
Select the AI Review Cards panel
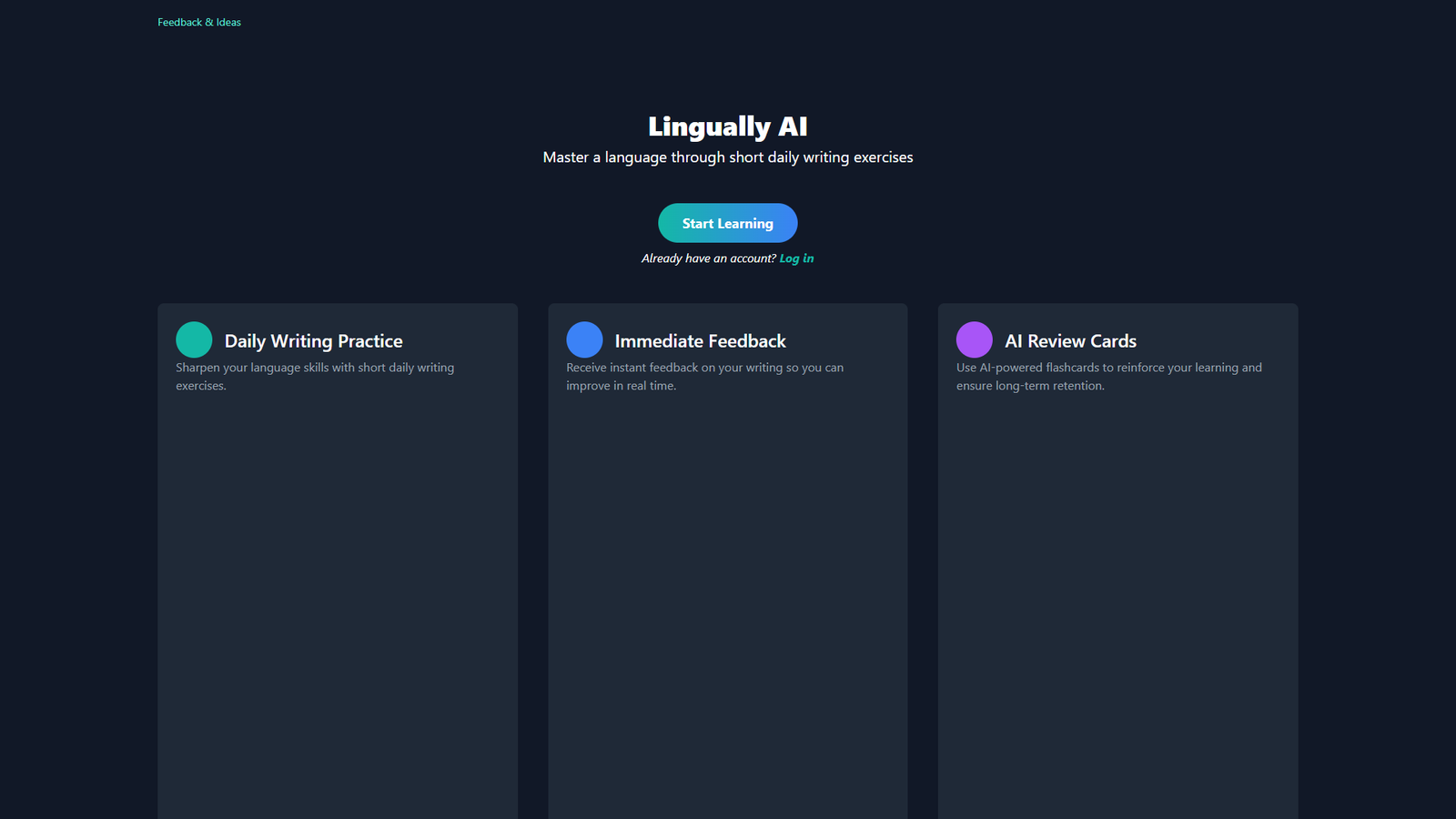point(1117,546)
